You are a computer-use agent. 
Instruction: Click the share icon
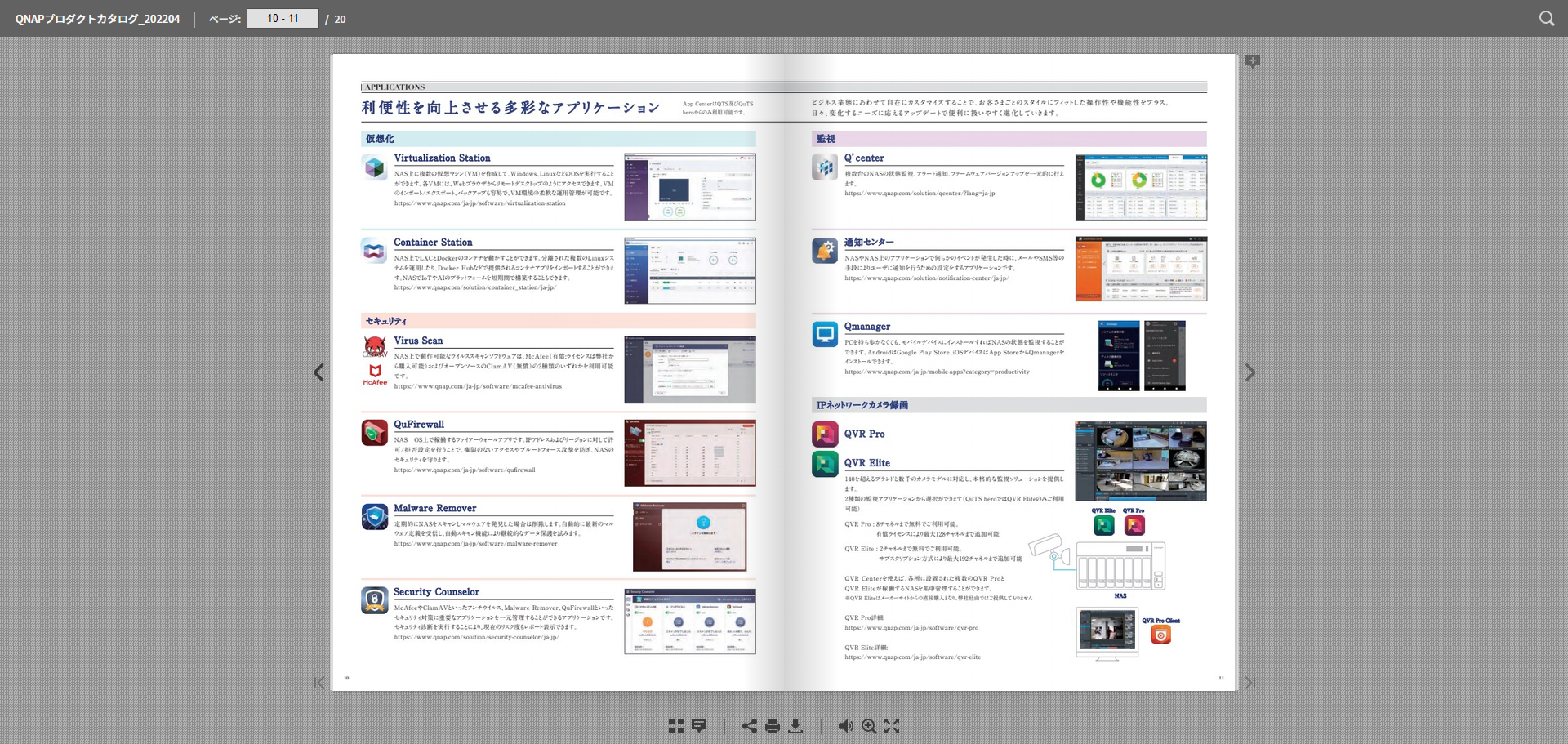[x=749, y=726]
